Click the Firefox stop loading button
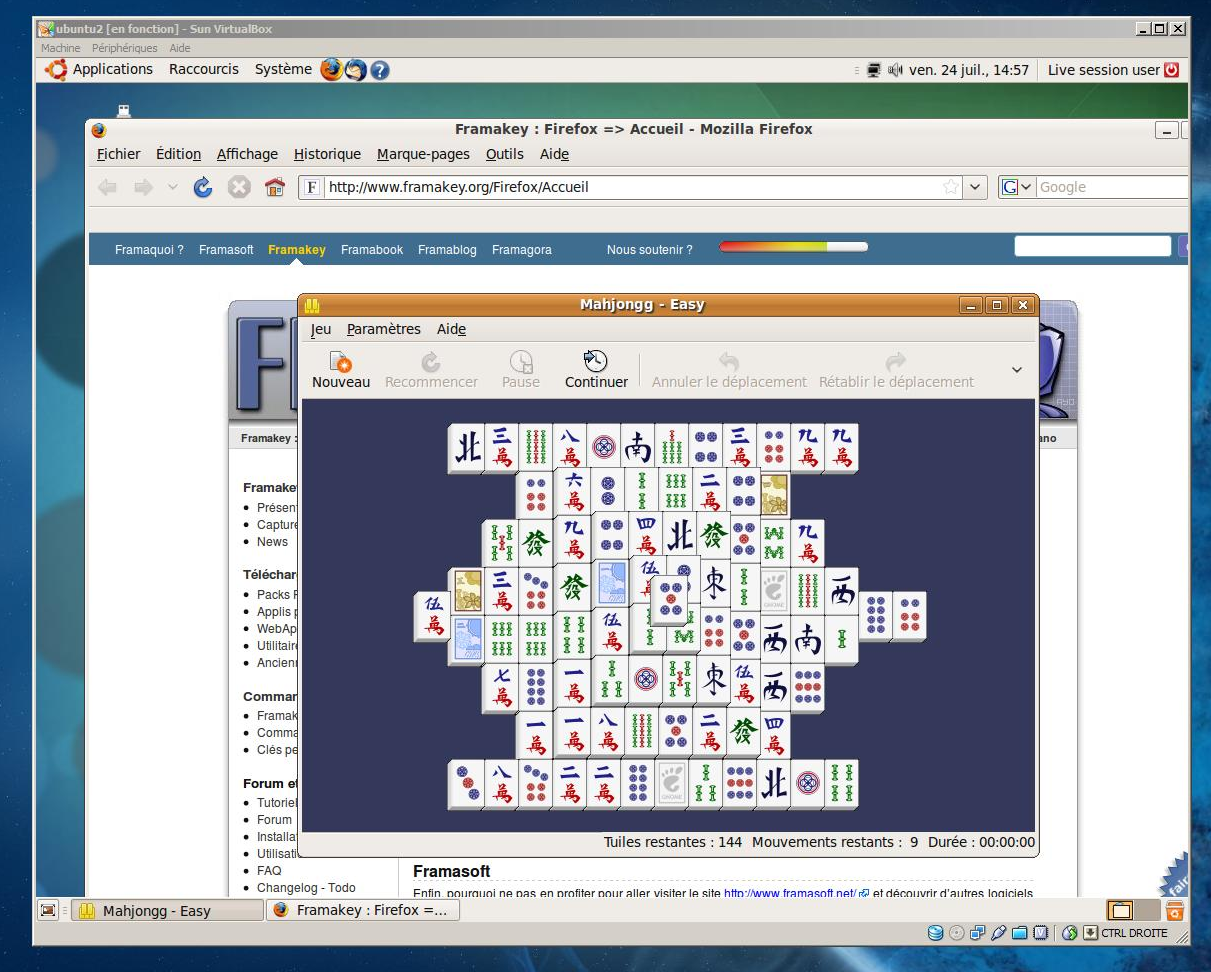 point(238,187)
